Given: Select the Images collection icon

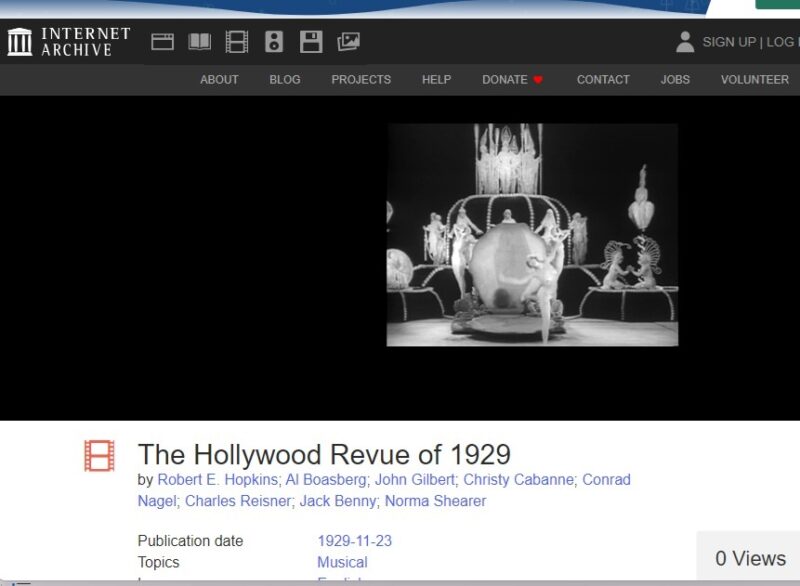Looking at the screenshot, I should [346, 42].
